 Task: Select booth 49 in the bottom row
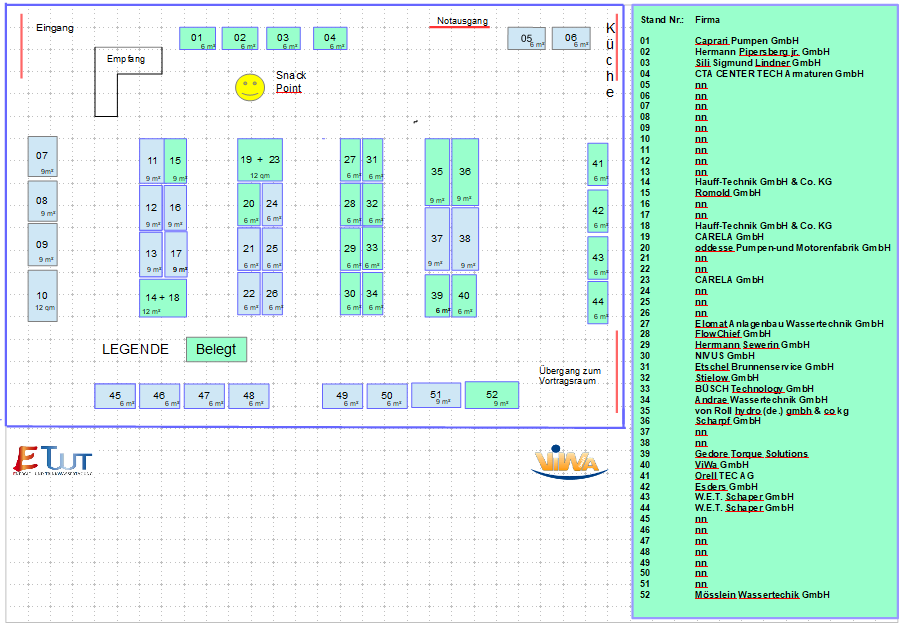click(x=342, y=396)
